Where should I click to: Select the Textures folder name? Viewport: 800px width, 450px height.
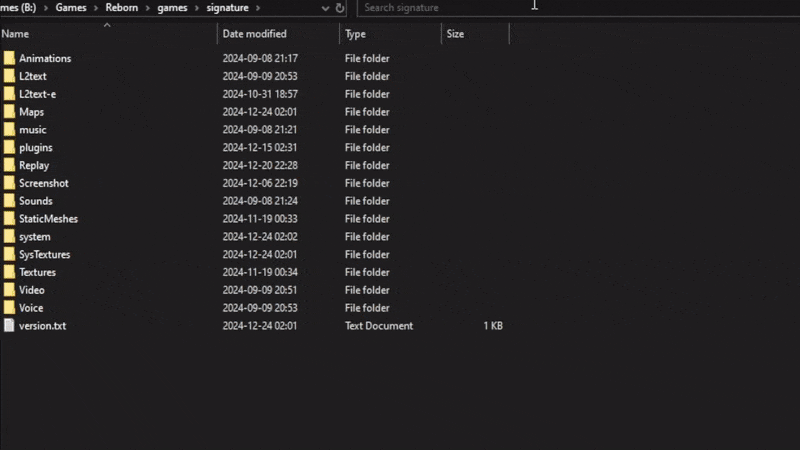click(38, 272)
